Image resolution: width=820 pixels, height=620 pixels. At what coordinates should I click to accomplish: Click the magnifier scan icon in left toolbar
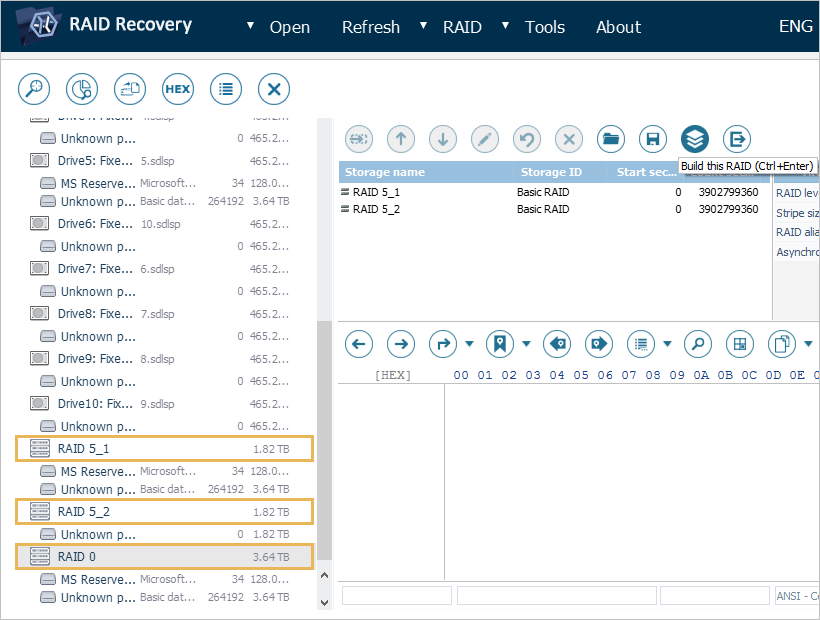coord(34,89)
